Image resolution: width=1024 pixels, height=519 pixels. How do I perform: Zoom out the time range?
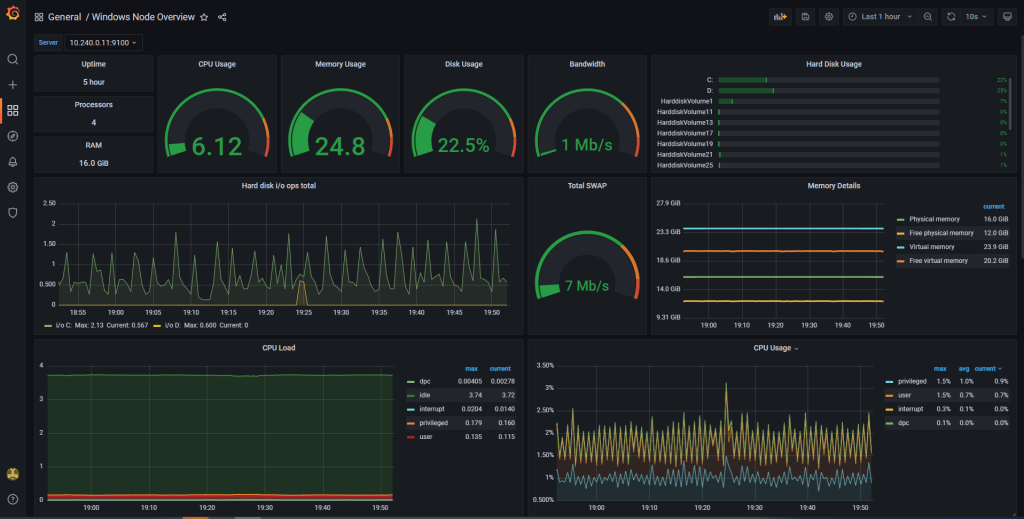(928, 17)
